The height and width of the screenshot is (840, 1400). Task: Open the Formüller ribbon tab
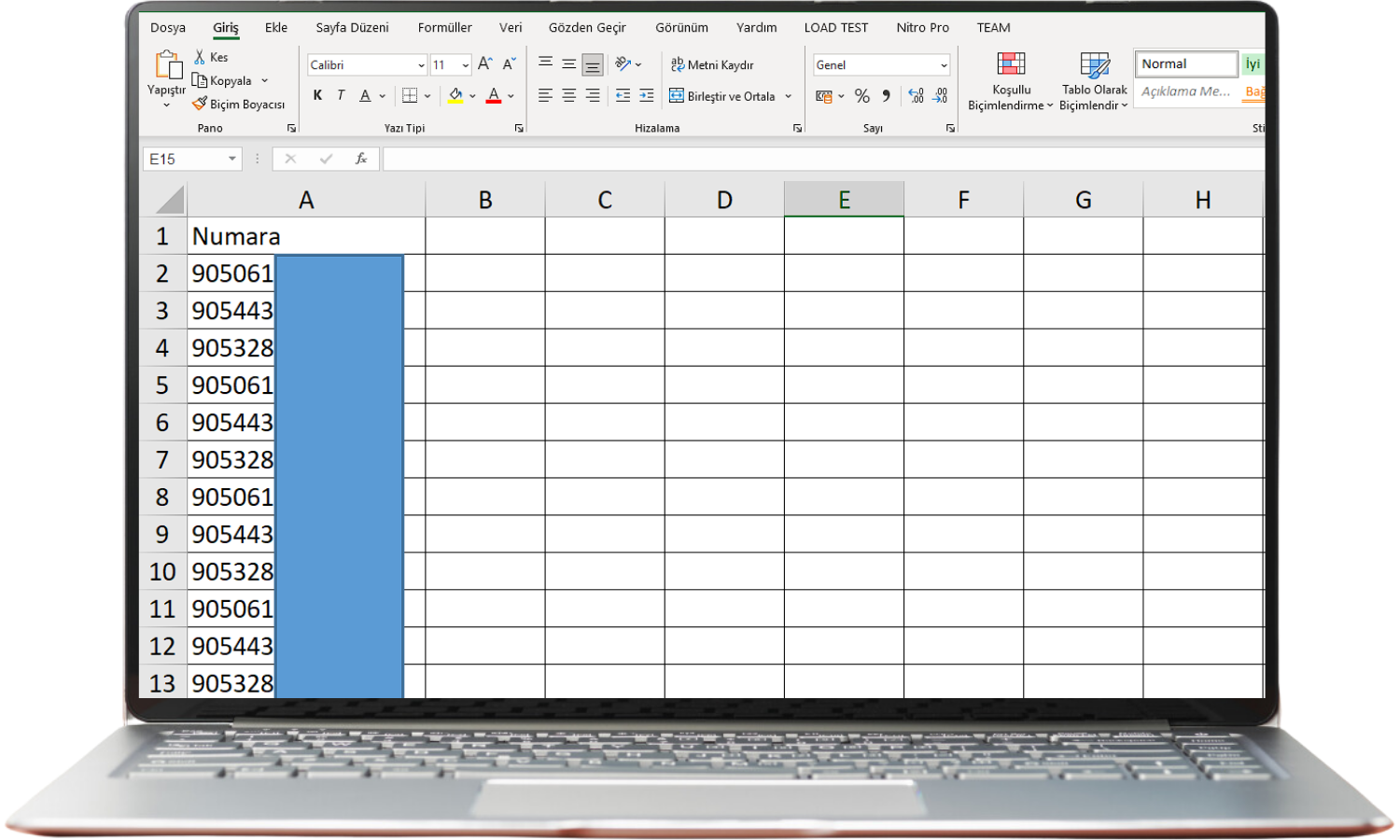(x=445, y=28)
